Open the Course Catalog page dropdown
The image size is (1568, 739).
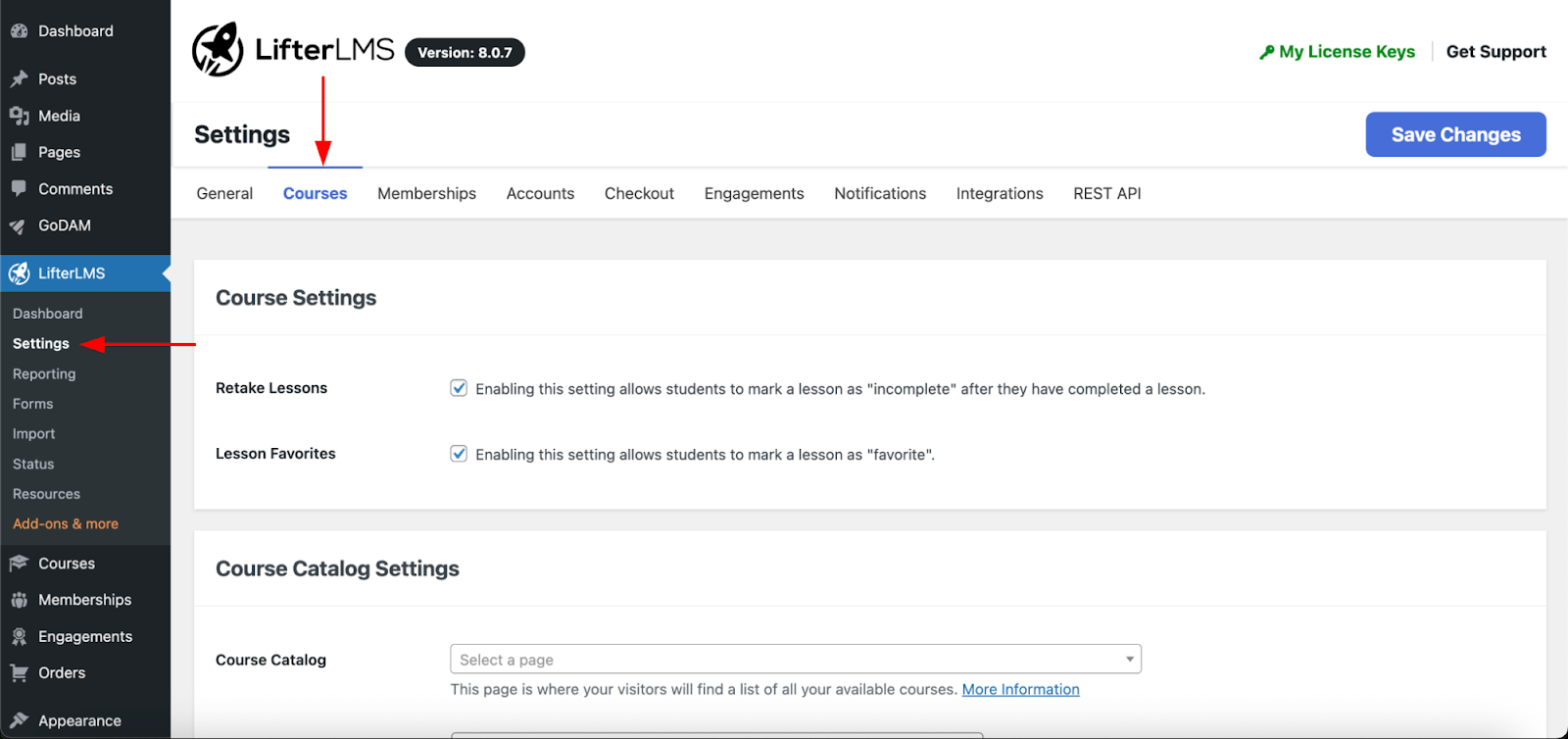tap(796, 660)
